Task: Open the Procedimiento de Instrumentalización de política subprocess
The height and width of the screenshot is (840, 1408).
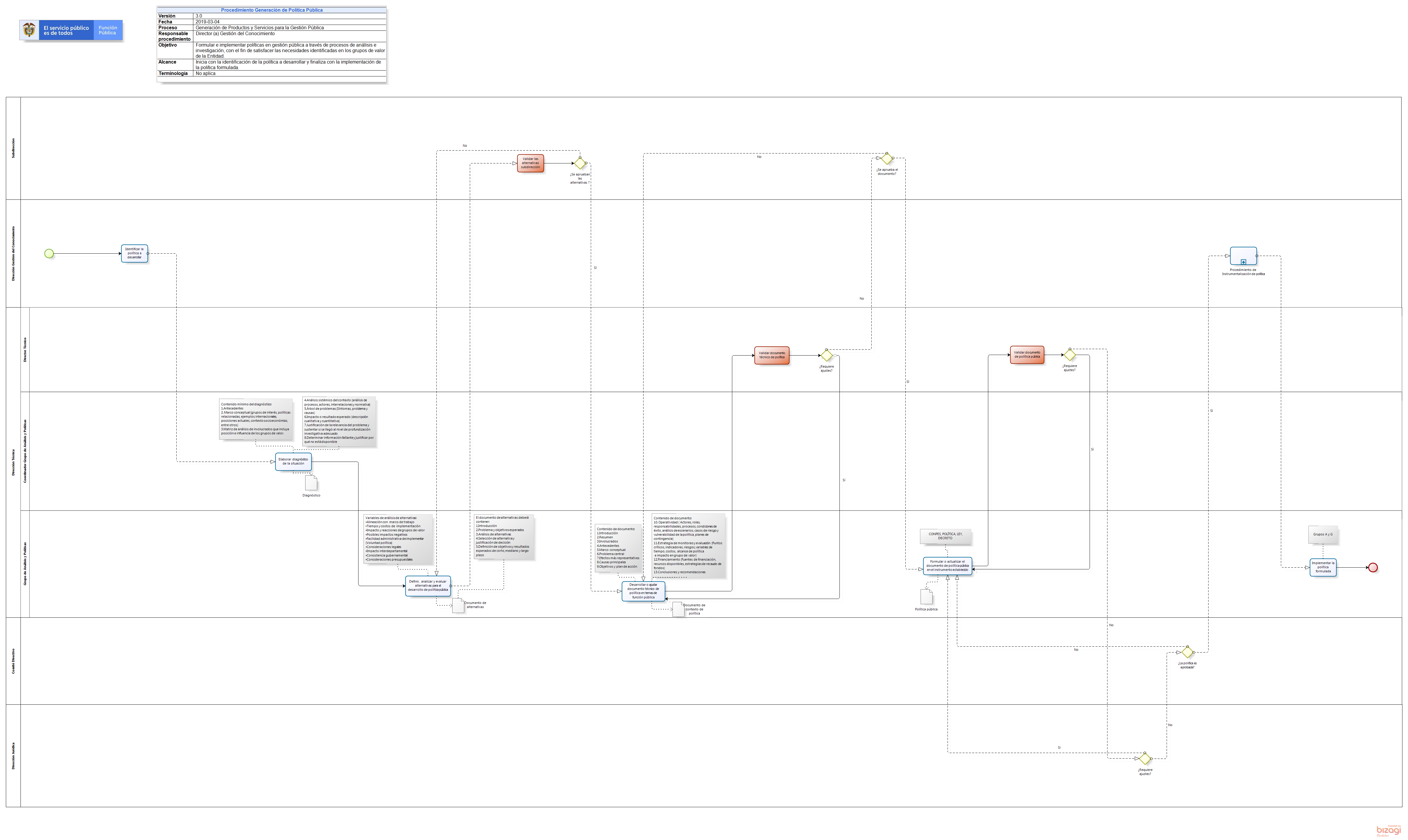Action: pos(1243,256)
